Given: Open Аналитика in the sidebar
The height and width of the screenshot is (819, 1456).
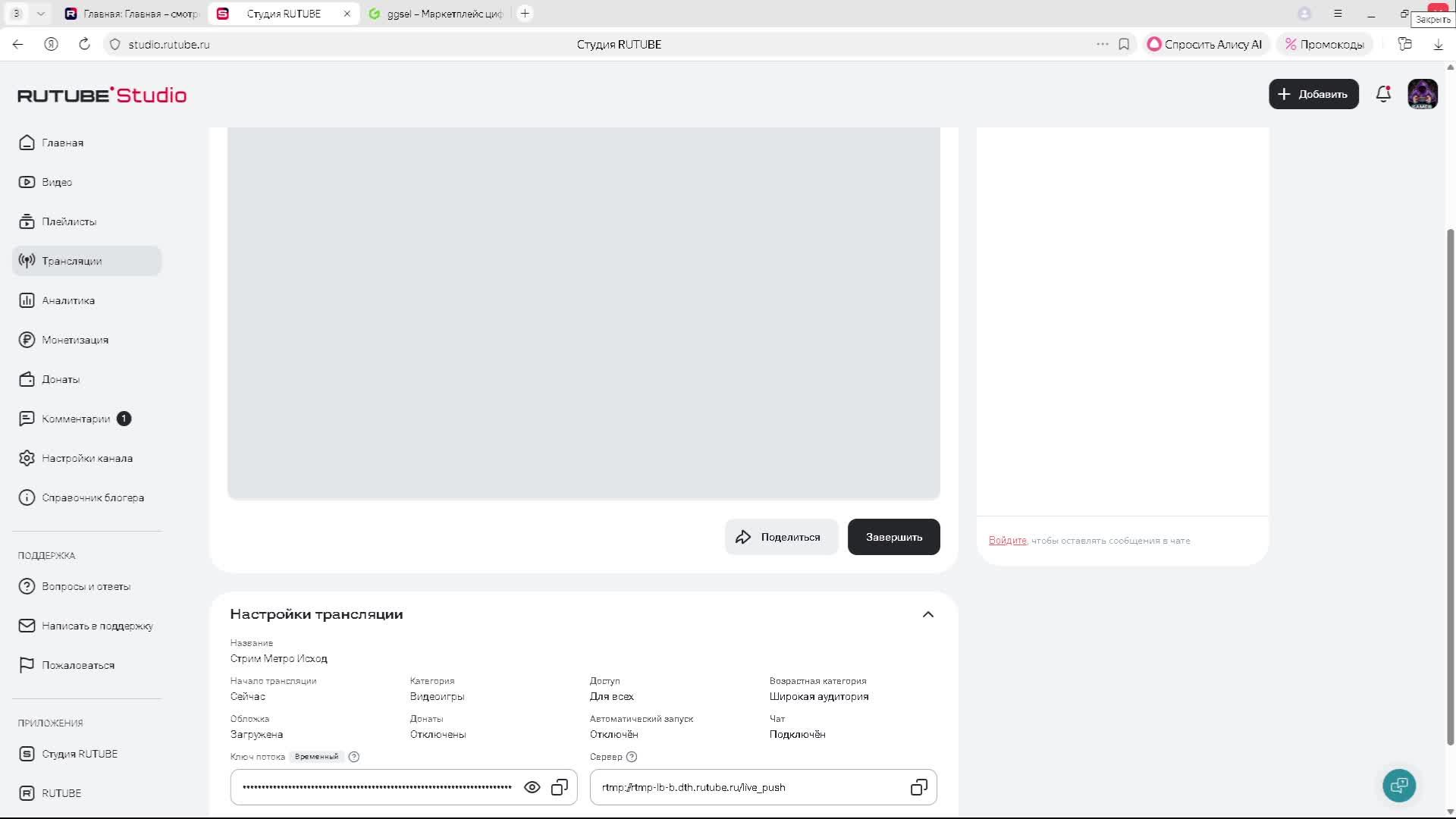Looking at the screenshot, I should [x=68, y=300].
